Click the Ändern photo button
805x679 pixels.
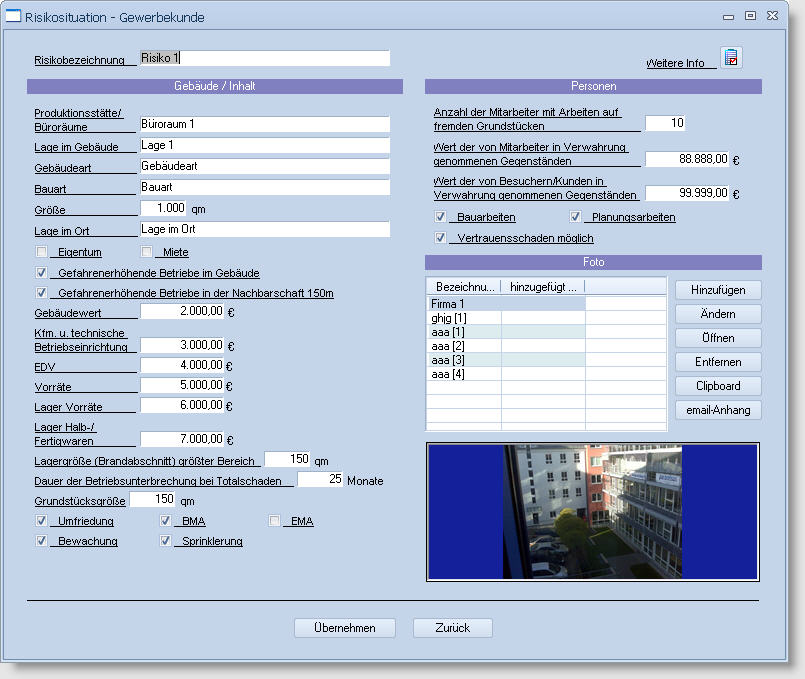coord(717,314)
